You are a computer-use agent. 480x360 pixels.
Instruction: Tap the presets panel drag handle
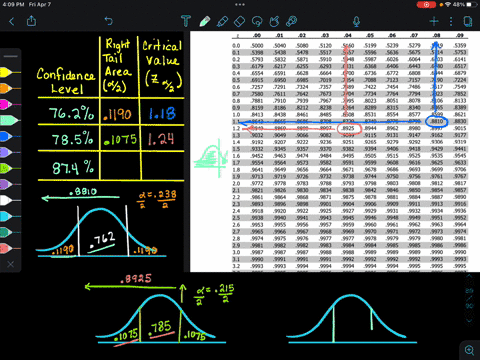pyautogui.click(x=11, y=56)
